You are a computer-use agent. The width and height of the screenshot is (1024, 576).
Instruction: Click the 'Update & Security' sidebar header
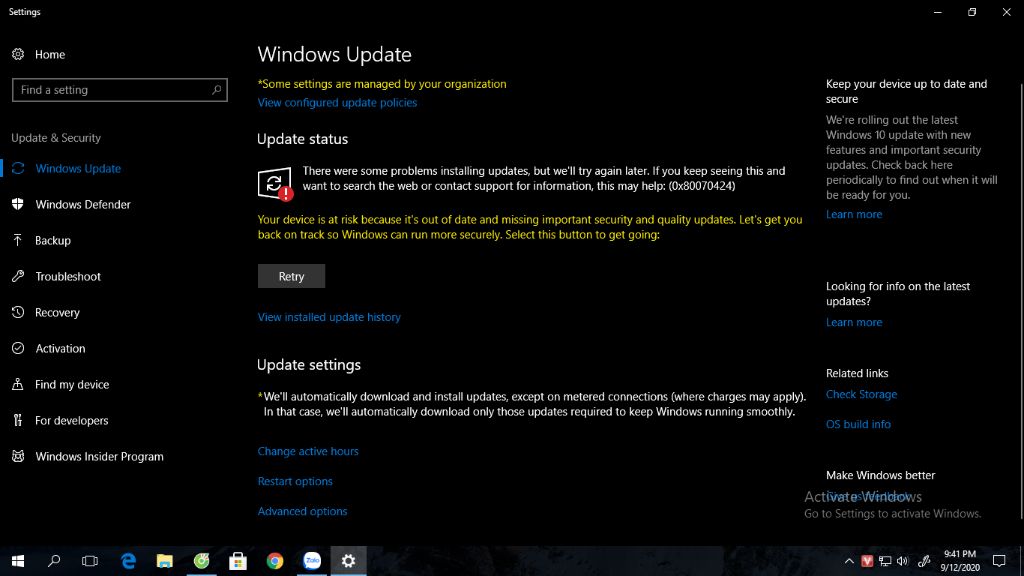[56, 138]
